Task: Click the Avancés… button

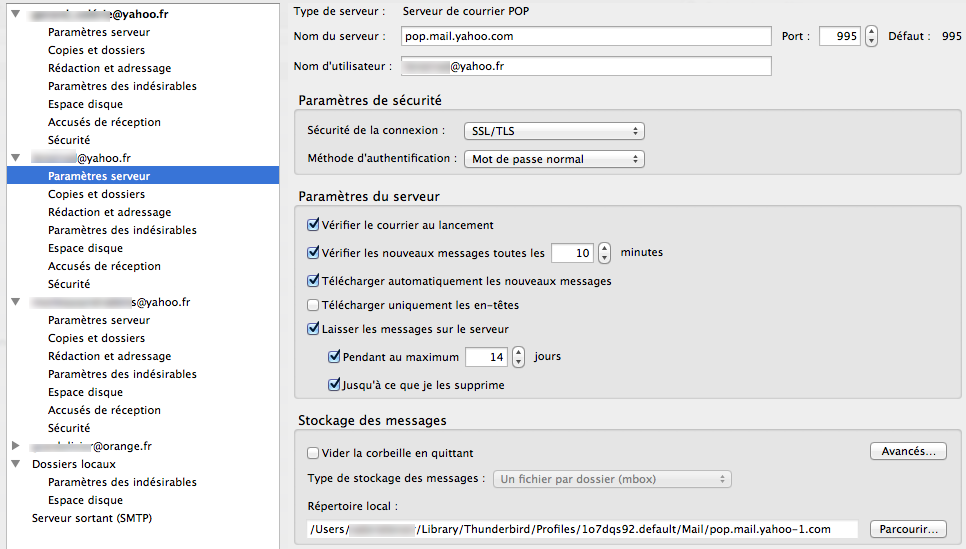Action: (x=908, y=452)
